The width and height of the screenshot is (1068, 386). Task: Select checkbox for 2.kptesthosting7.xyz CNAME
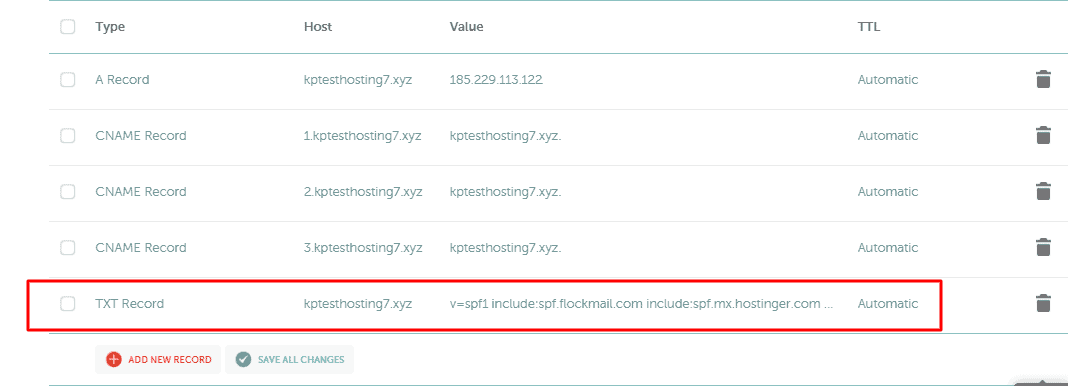(67, 191)
